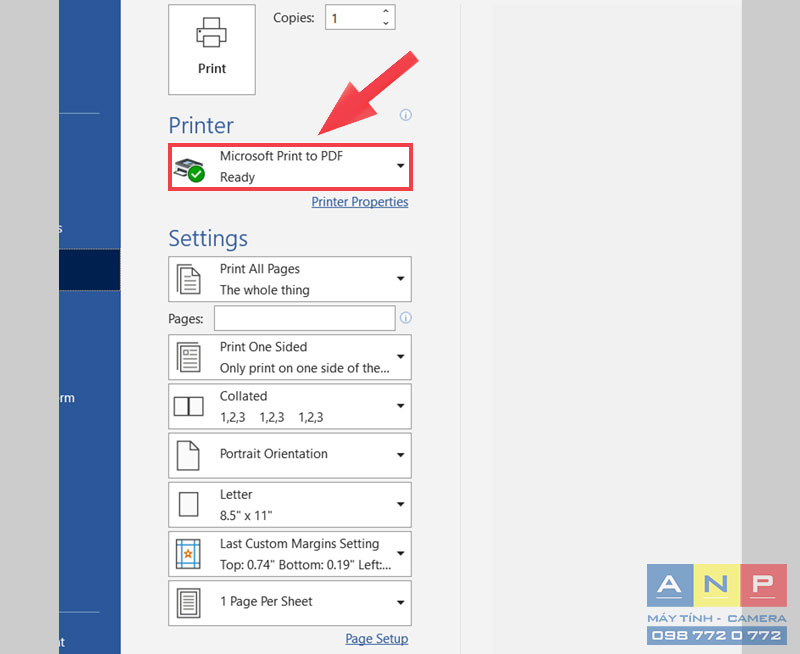Open the Page Setup link
800x654 pixels.
(x=377, y=639)
